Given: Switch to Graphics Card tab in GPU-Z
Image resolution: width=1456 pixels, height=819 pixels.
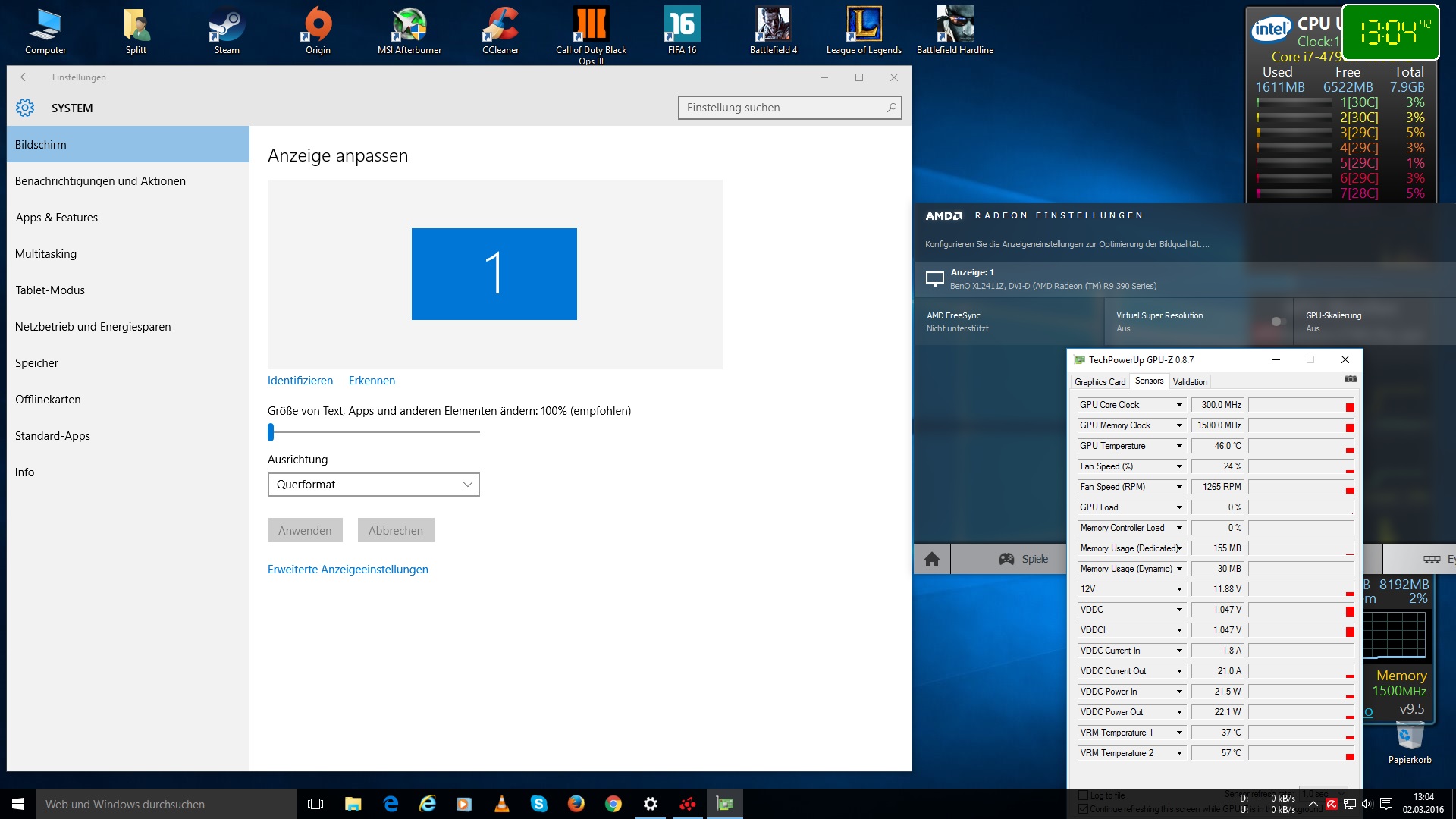Looking at the screenshot, I should [1100, 382].
